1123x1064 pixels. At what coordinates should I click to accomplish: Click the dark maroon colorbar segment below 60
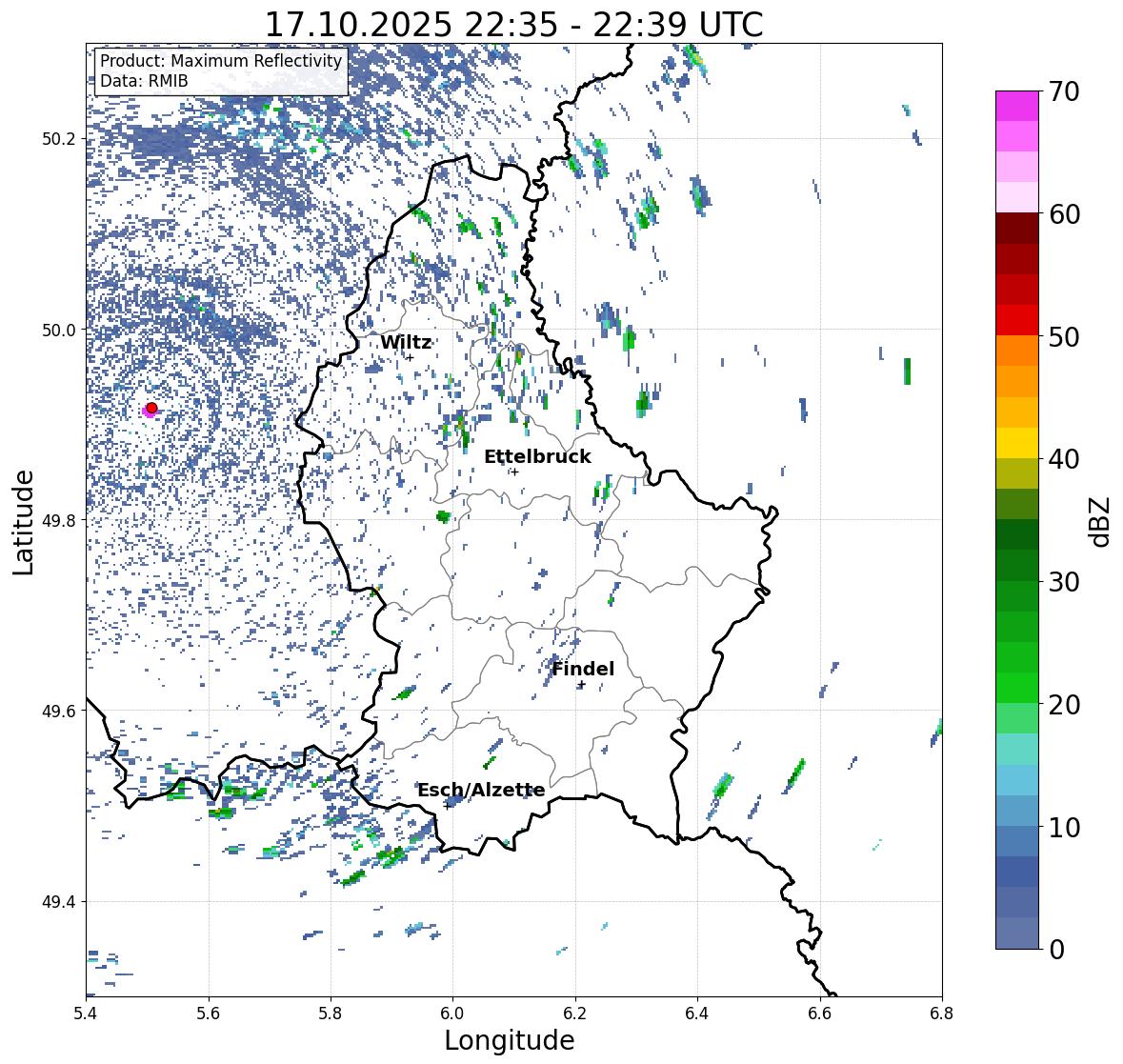1017,229
